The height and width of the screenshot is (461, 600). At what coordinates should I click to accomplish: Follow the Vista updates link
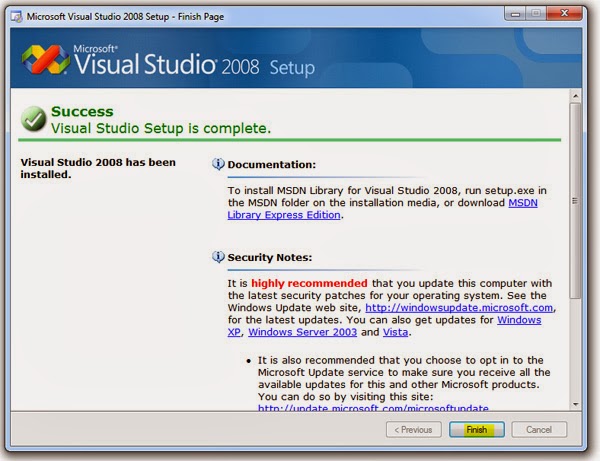point(395,332)
